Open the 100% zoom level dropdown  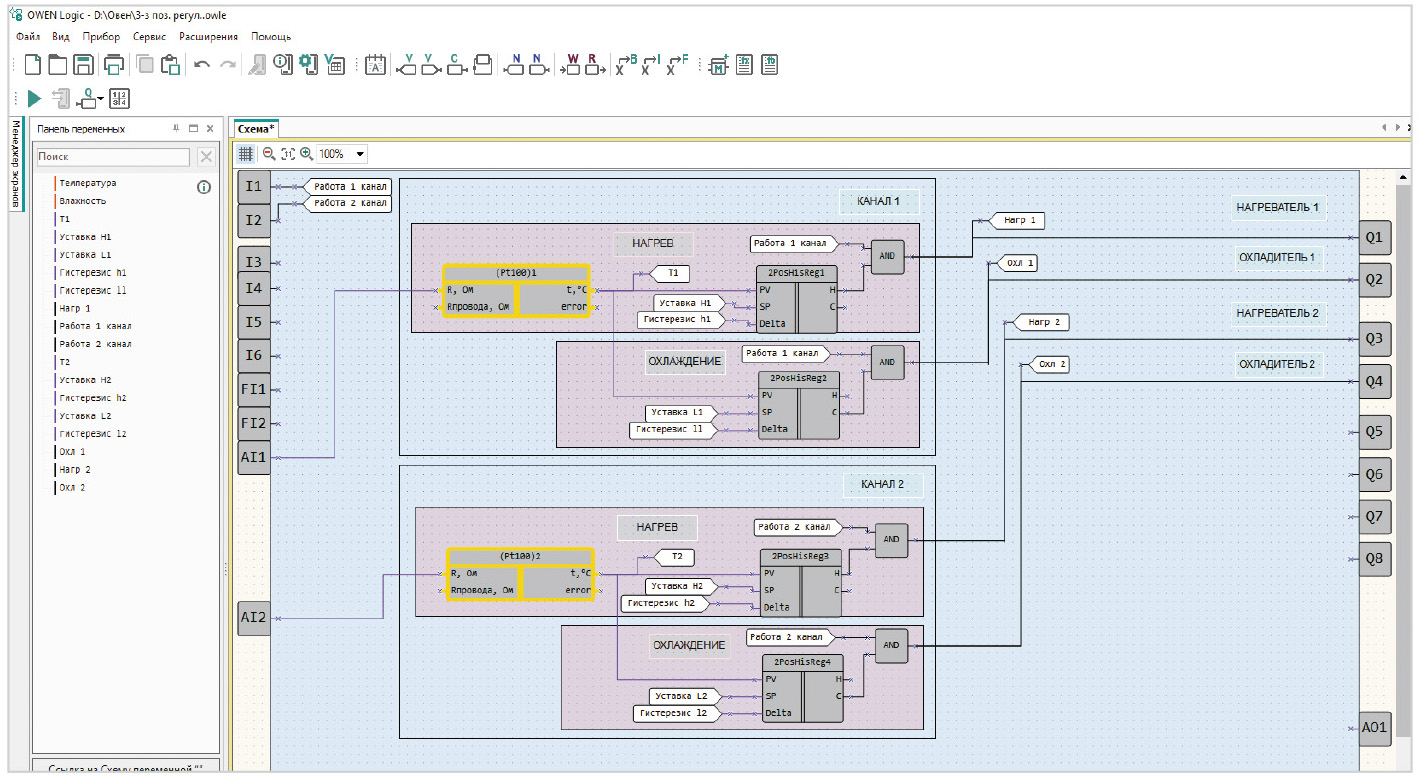click(360, 154)
